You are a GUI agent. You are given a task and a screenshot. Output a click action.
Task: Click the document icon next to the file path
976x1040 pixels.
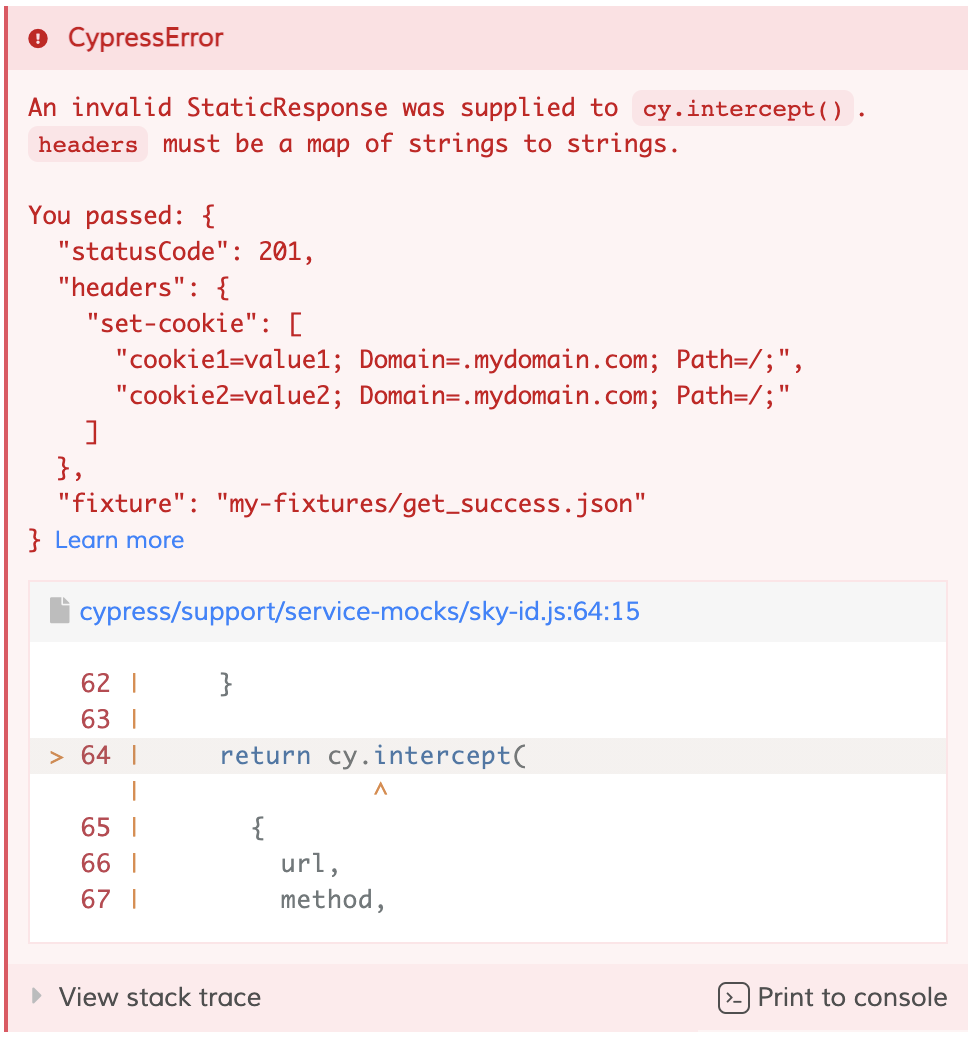click(58, 610)
